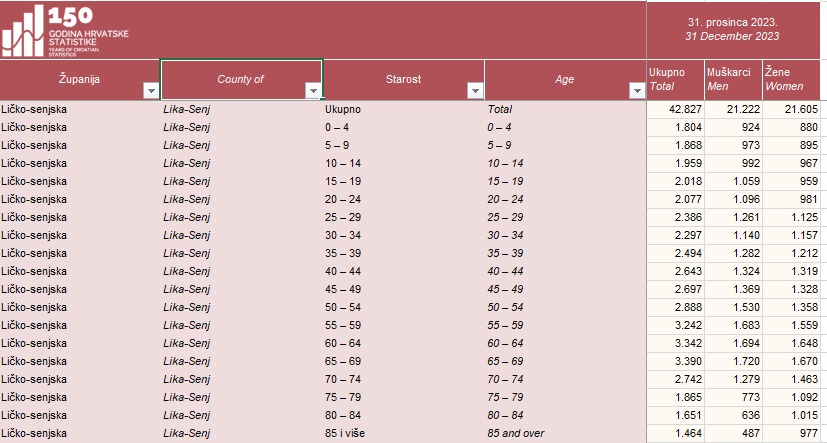Select total value 1.959 for ages 10–14
The width and height of the screenshot is (827, 443).
click(x=676, y=163)
